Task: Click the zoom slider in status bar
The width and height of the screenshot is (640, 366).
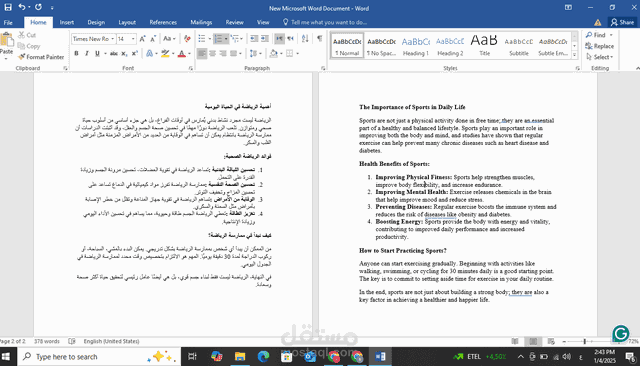Action: (585, 341)
